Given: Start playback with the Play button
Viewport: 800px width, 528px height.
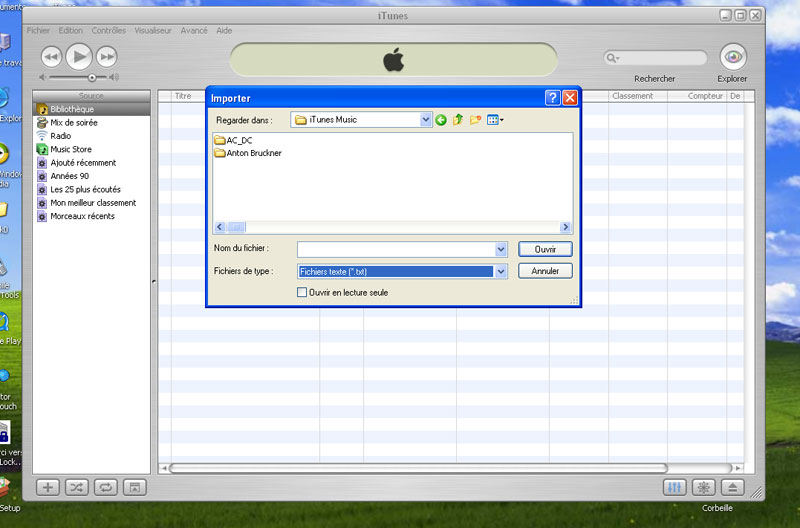Looking at the screenshot, I should pos(79,56).
